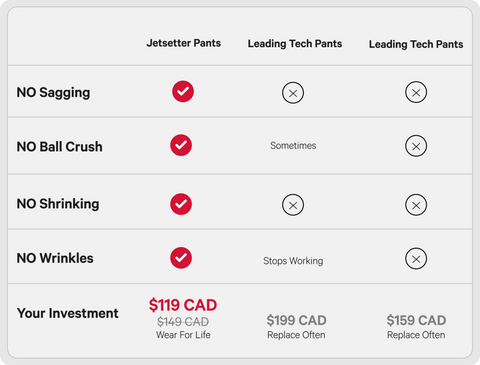This screenshot has width=480, height=365.
Task: Click the red checkmark in NO Wrinkles row
Action: [x=181, y=258]
